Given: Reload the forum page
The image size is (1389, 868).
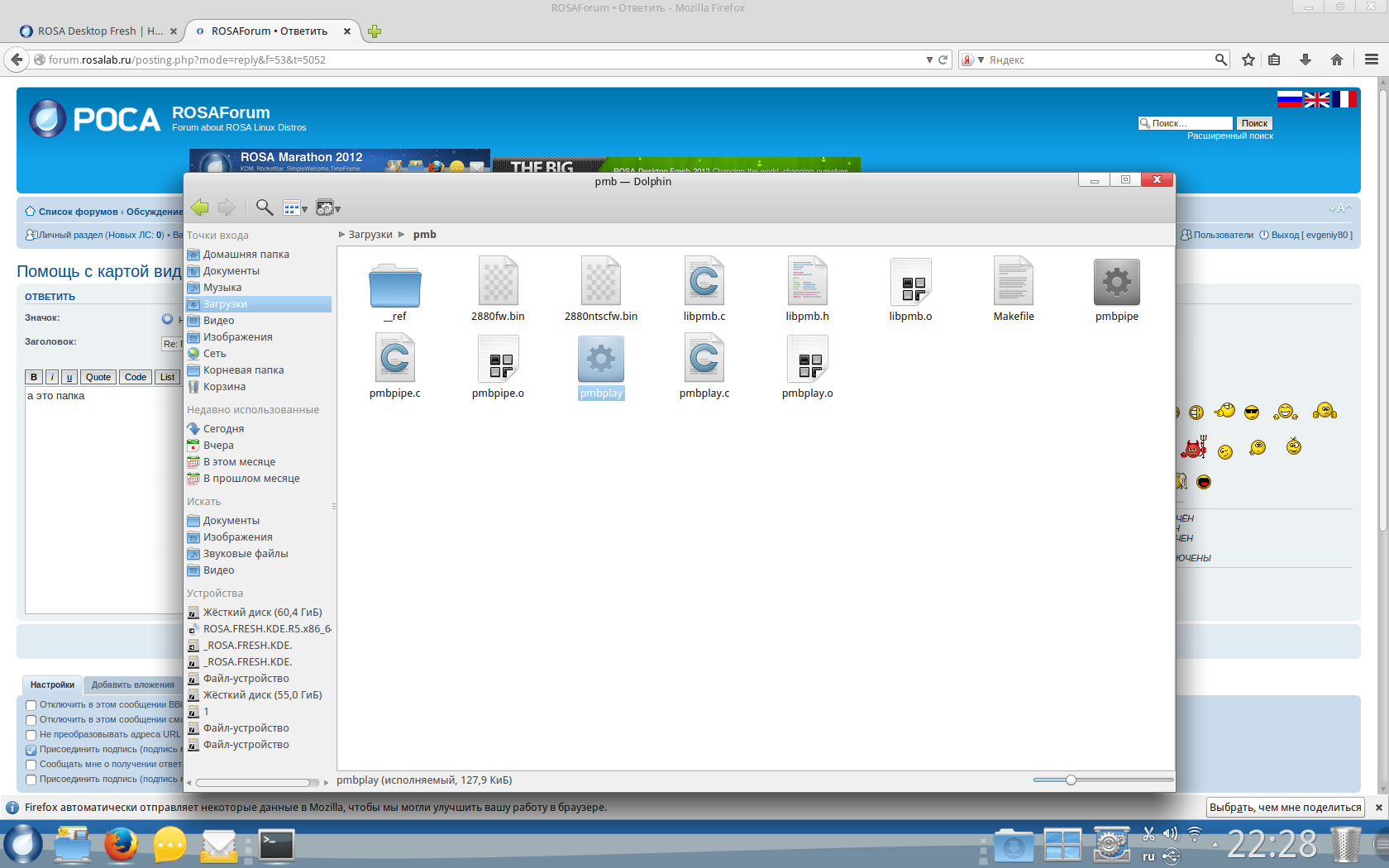Looking at the screenshot, I should point(943,60).
